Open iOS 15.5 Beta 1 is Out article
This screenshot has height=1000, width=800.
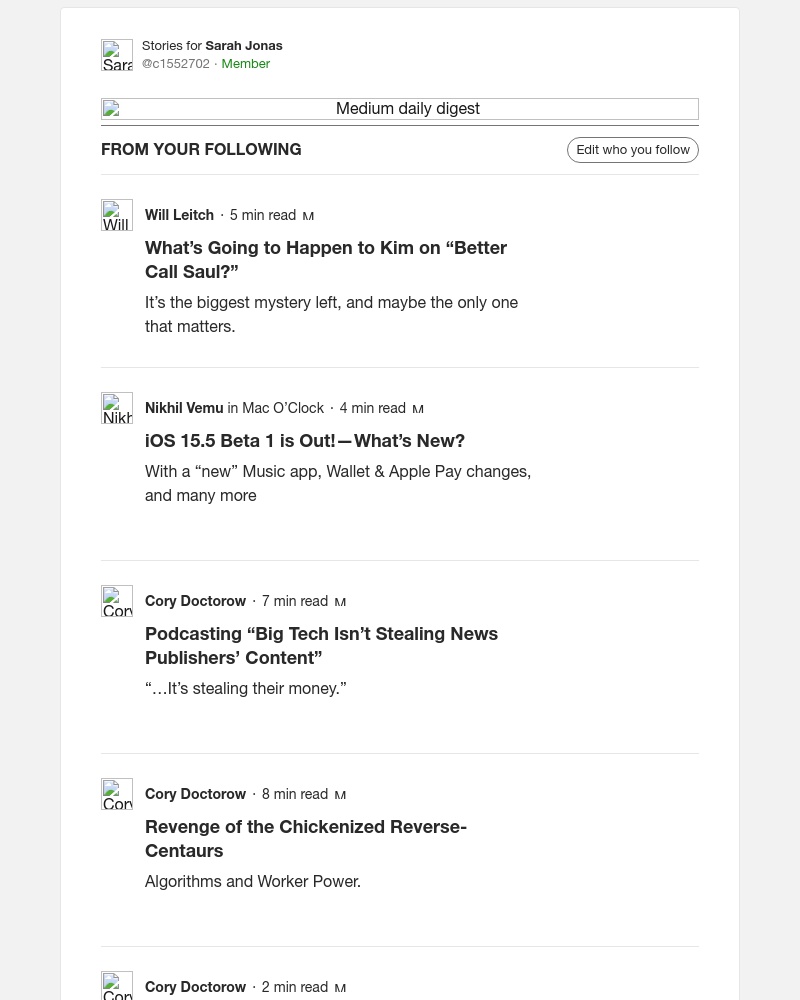(305, 441)
